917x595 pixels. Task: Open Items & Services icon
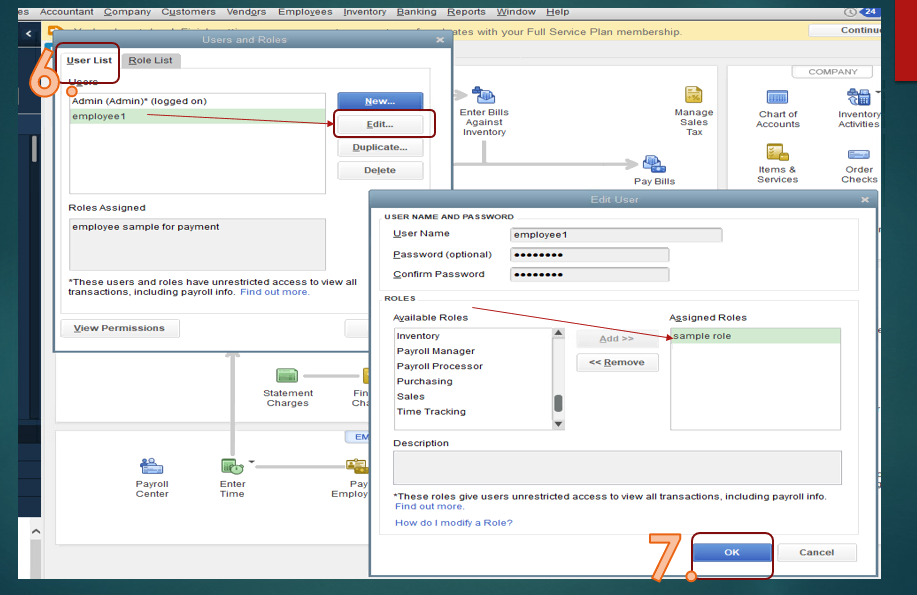(x=777, y=153)
